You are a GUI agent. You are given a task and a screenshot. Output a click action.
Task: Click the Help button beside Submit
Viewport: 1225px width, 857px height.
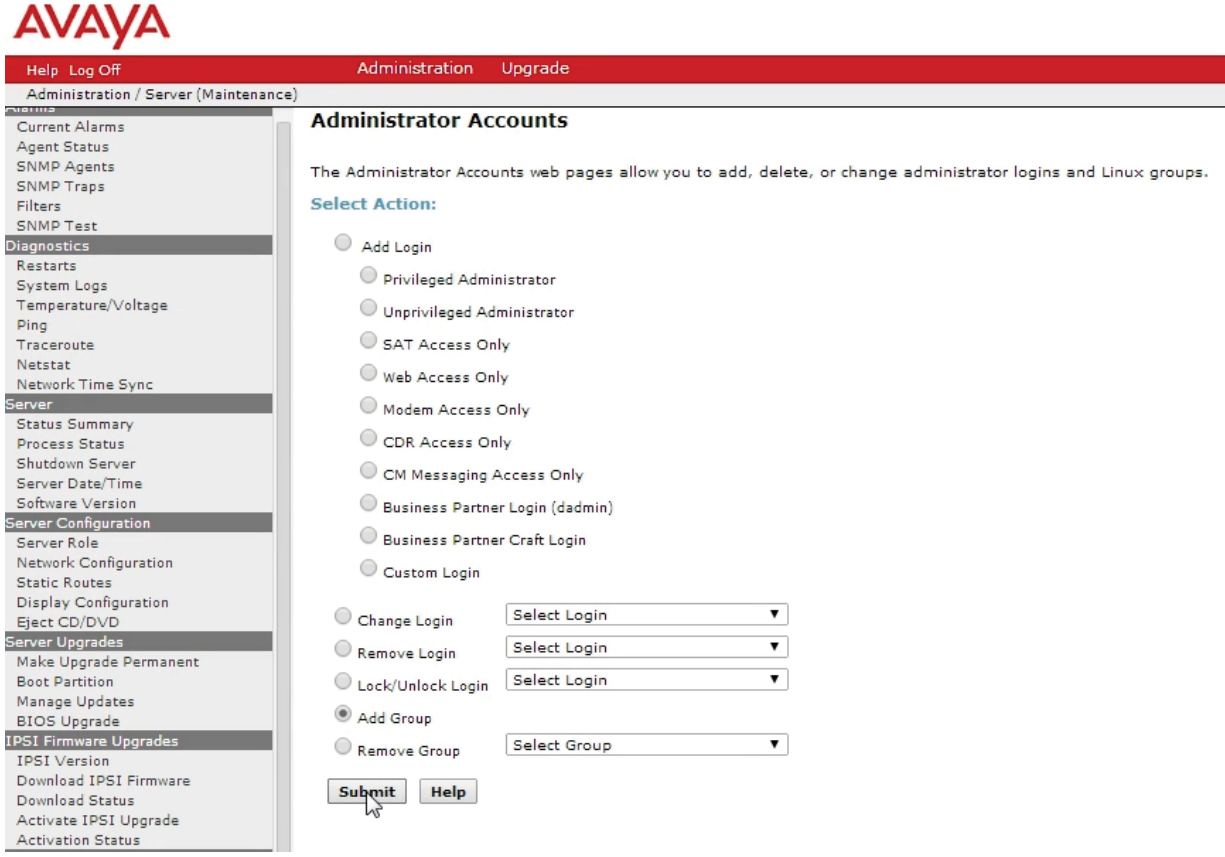tap(448, 791)
